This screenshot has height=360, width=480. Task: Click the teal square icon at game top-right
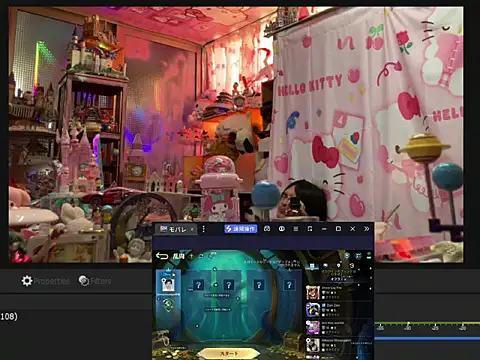[358, 256]
